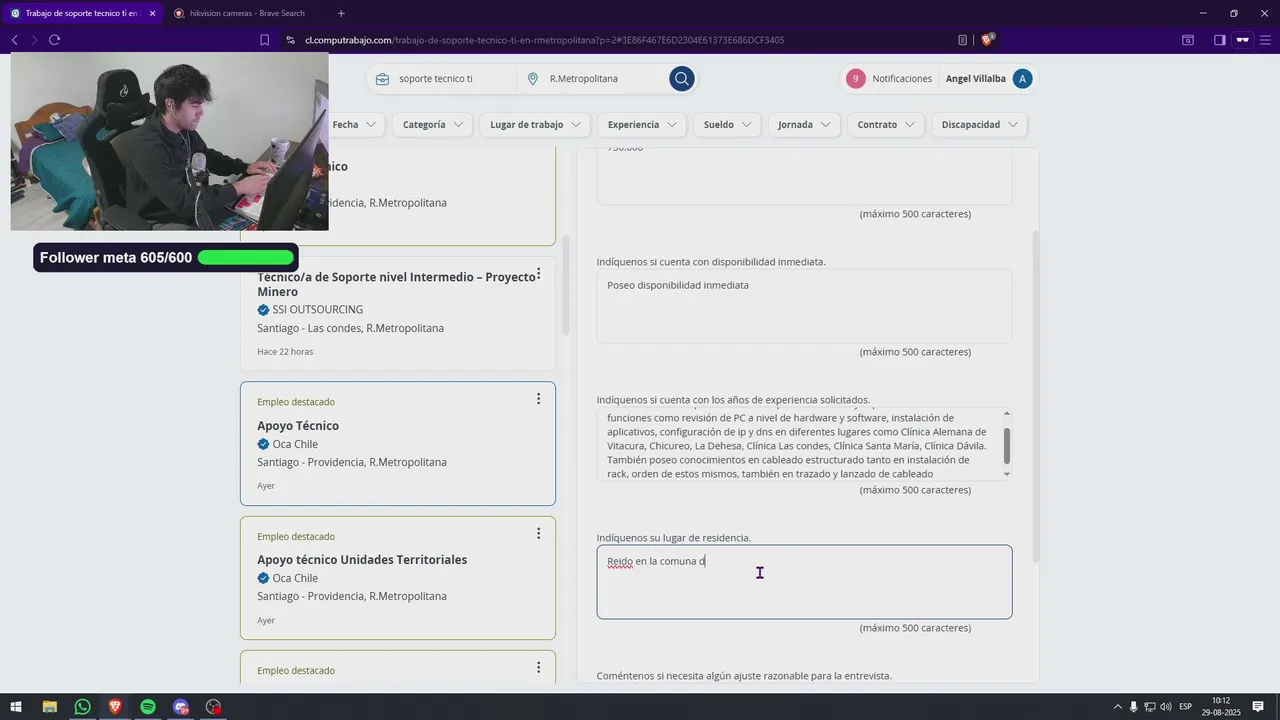Click the user avatar with letter A
Screen dimensions: 1280x720
[1022, 78]
